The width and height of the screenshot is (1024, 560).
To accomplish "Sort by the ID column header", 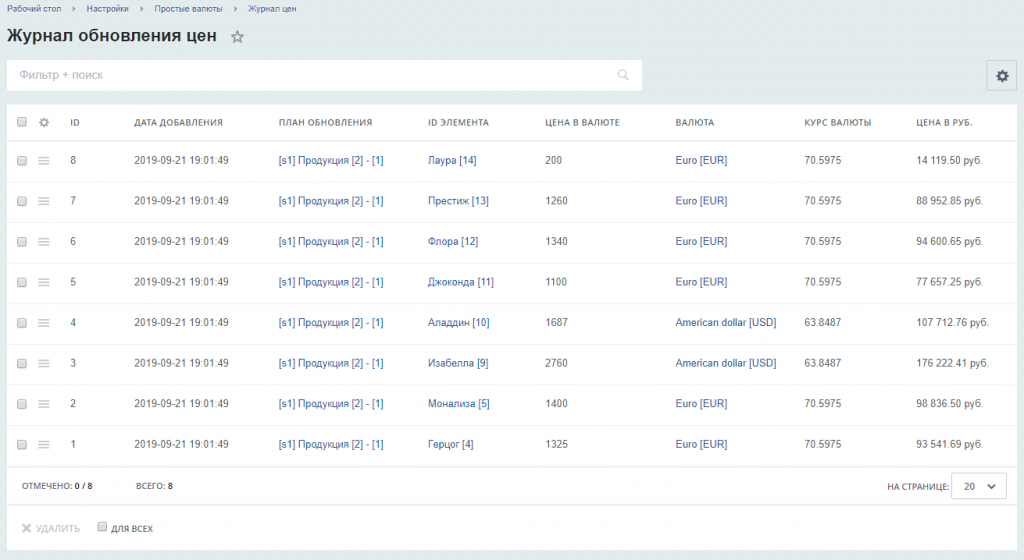I will (x=74, y=122).
